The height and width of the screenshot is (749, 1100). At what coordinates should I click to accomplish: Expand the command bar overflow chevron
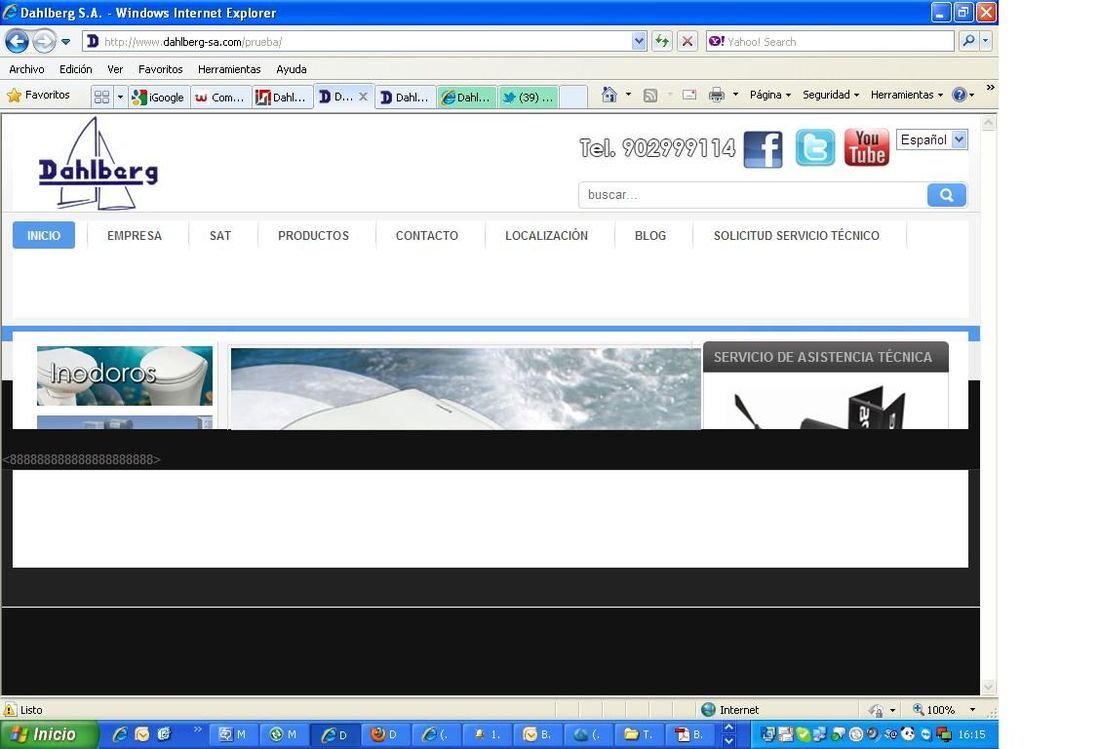pos(990,88)
